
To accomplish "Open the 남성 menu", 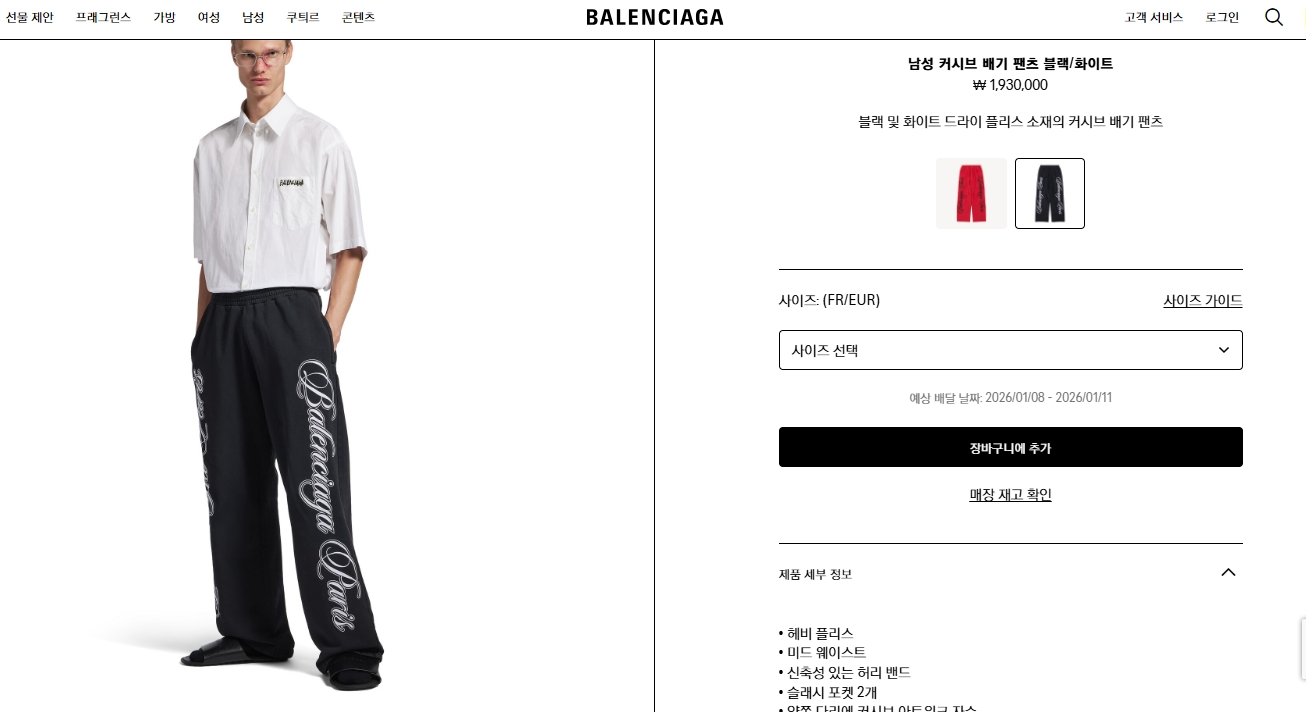I will click(x=253, y=17).
